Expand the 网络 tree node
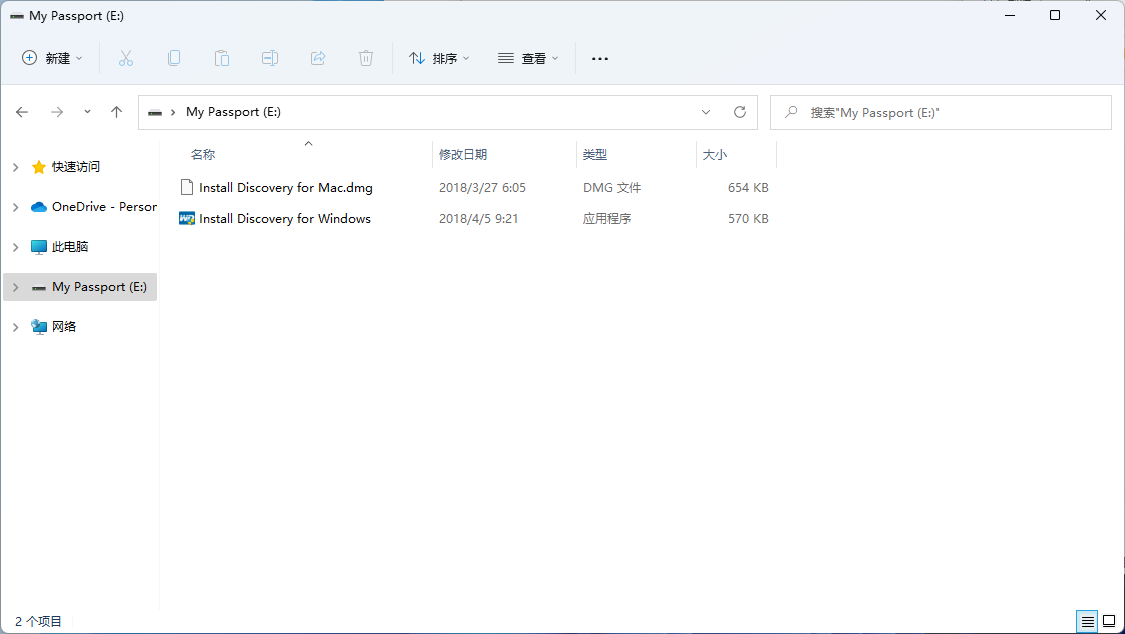The width and height of the screenshot is (1125, 634). [x=16, y=326]
